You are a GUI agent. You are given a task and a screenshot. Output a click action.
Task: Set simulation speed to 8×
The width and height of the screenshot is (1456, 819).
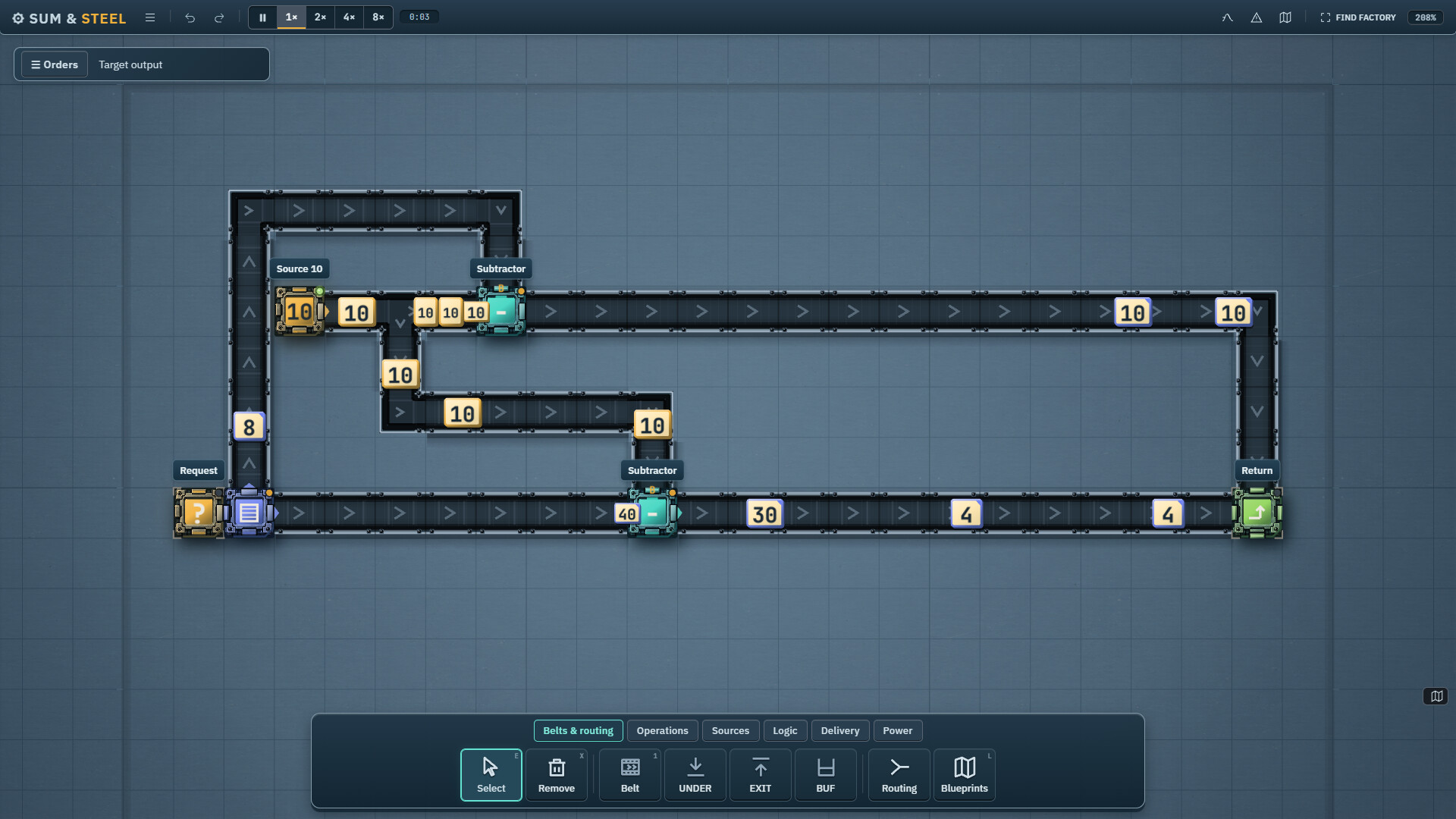pos(378,17)
